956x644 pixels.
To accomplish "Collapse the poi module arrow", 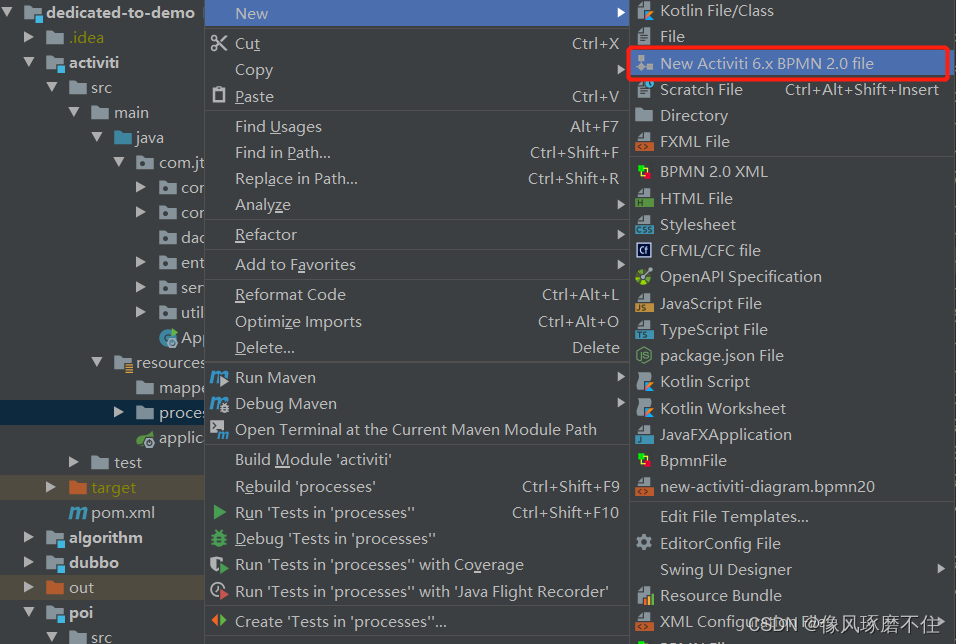I will (29, 612).
